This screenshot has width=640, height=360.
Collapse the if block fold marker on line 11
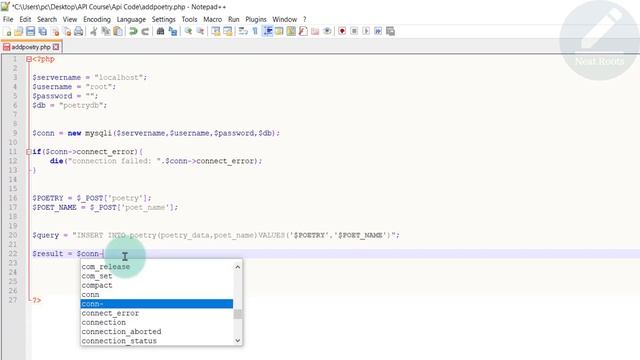click(29, 152)
